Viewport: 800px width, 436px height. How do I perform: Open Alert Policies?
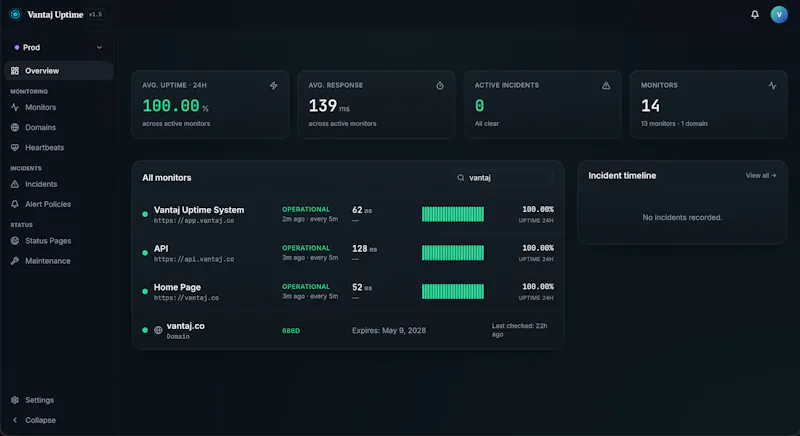point(48,204)
